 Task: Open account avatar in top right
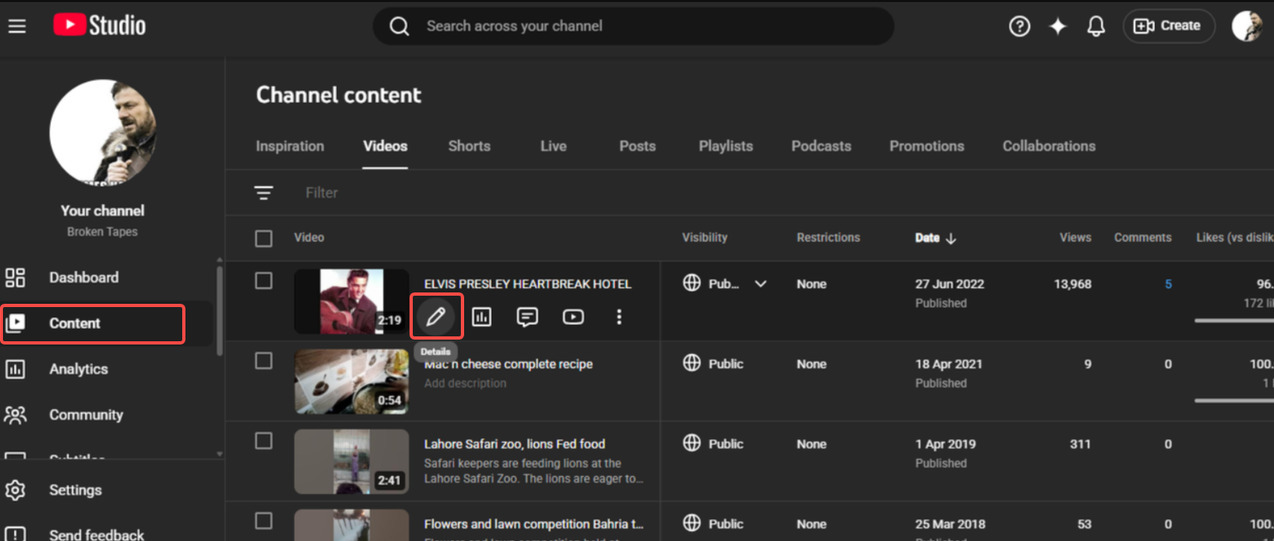coord(1247,26)
